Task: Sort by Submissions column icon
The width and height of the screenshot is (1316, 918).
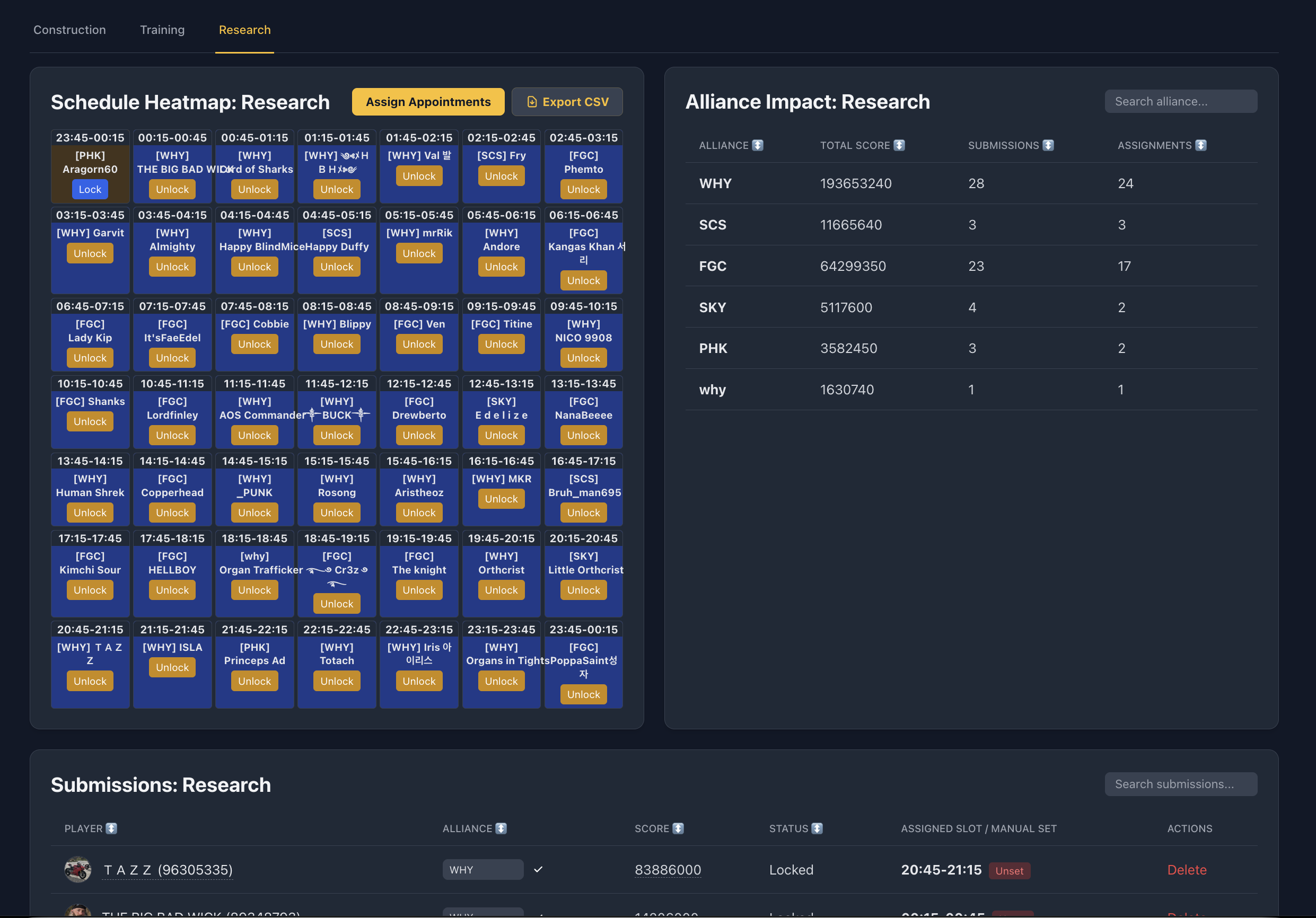Action: (1048, 146)
